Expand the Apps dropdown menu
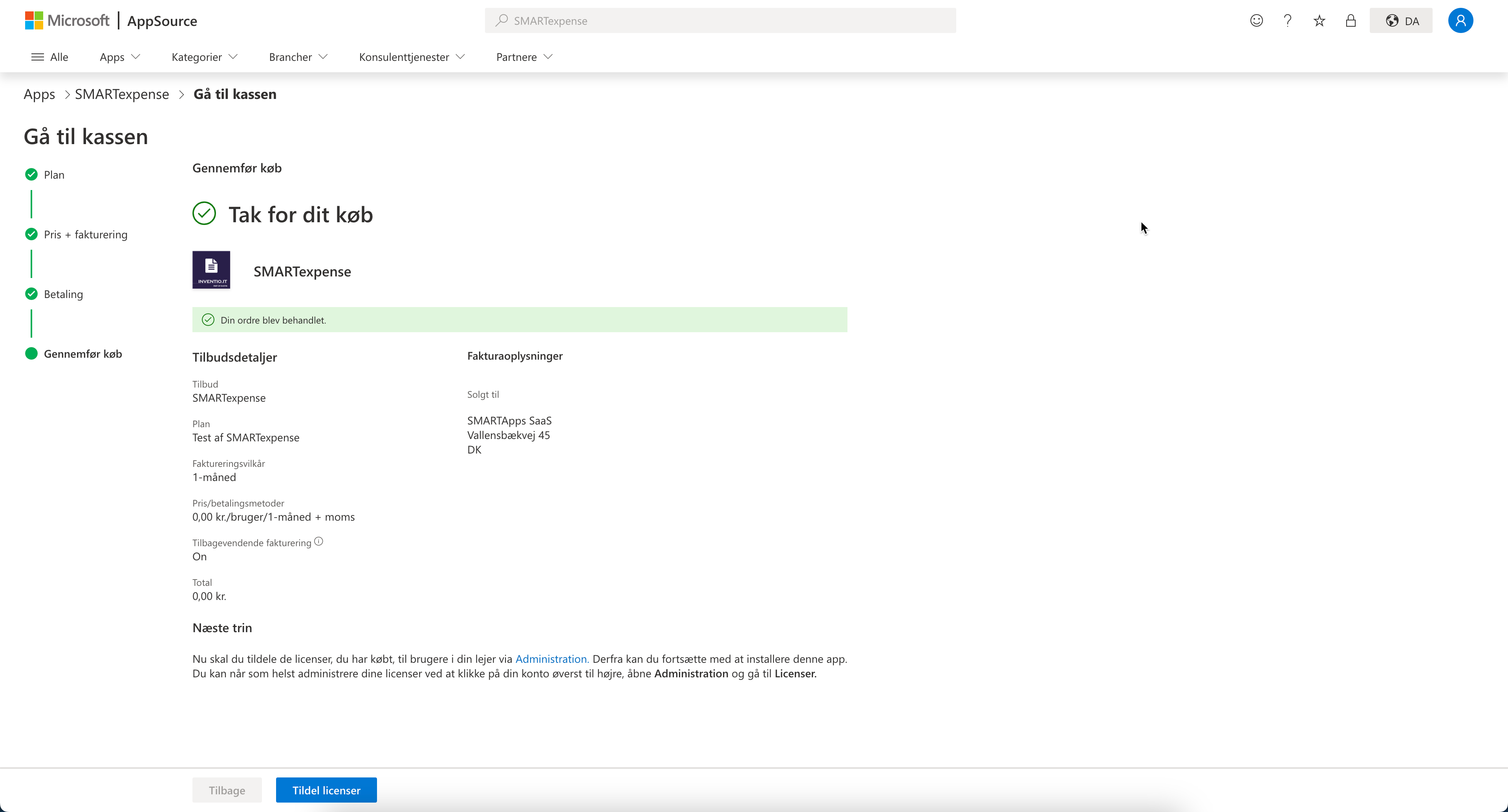1508x812 pixels. point(120,57)
